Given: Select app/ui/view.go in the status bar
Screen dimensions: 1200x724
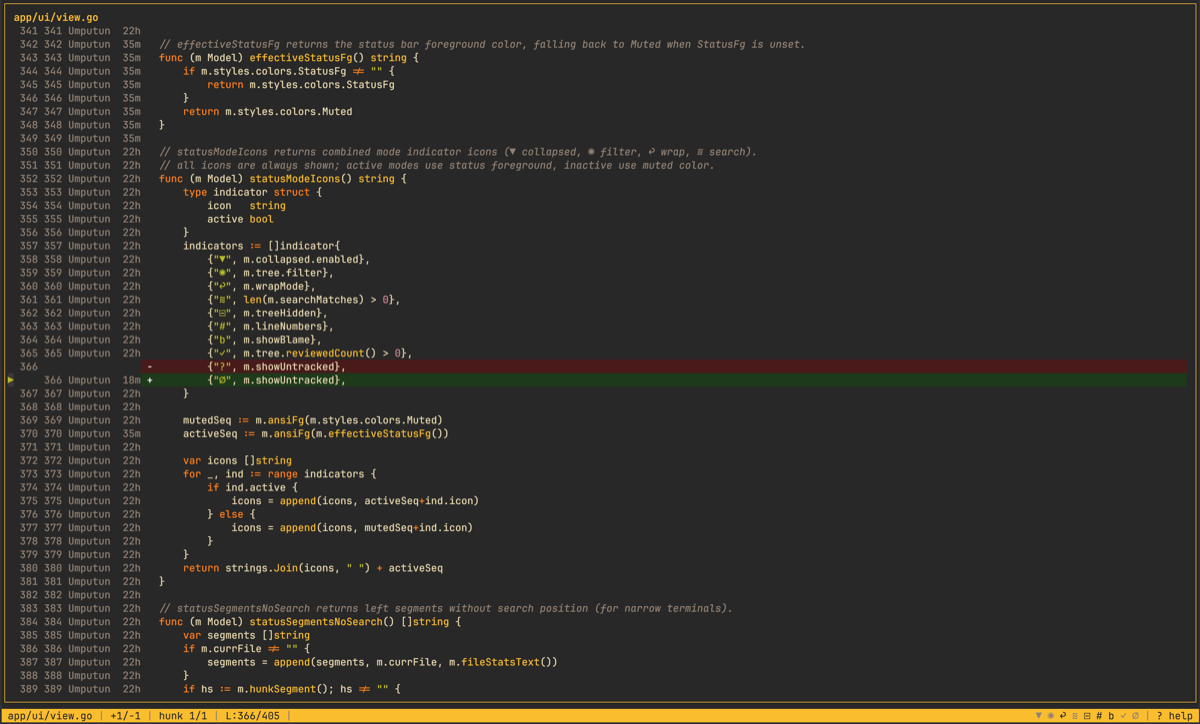Looking at the screenshot, I should 50,716.
